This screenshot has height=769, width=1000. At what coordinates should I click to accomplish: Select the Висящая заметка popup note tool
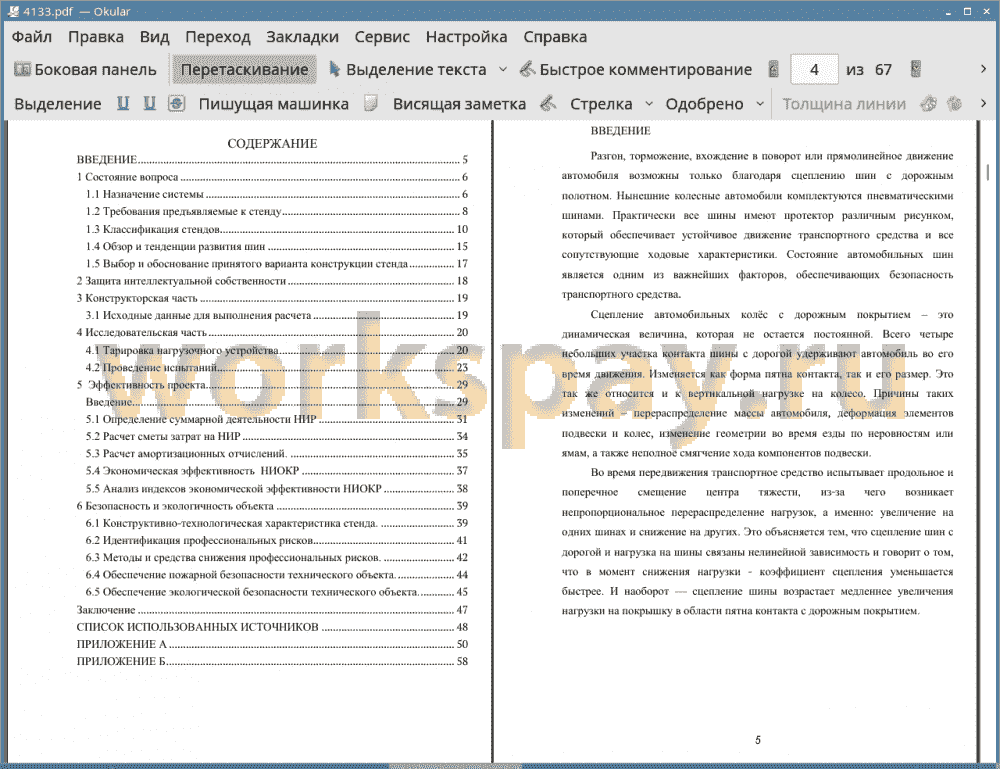[459, 104]
